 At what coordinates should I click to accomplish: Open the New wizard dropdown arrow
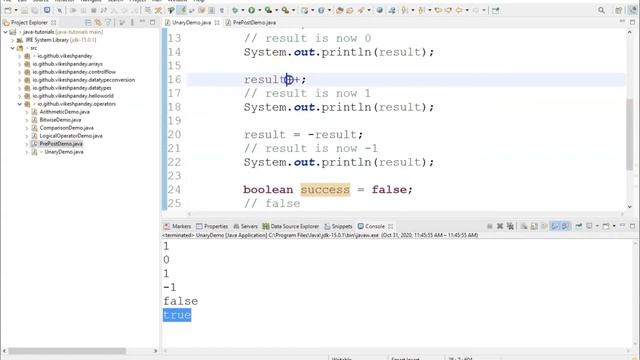16,10
